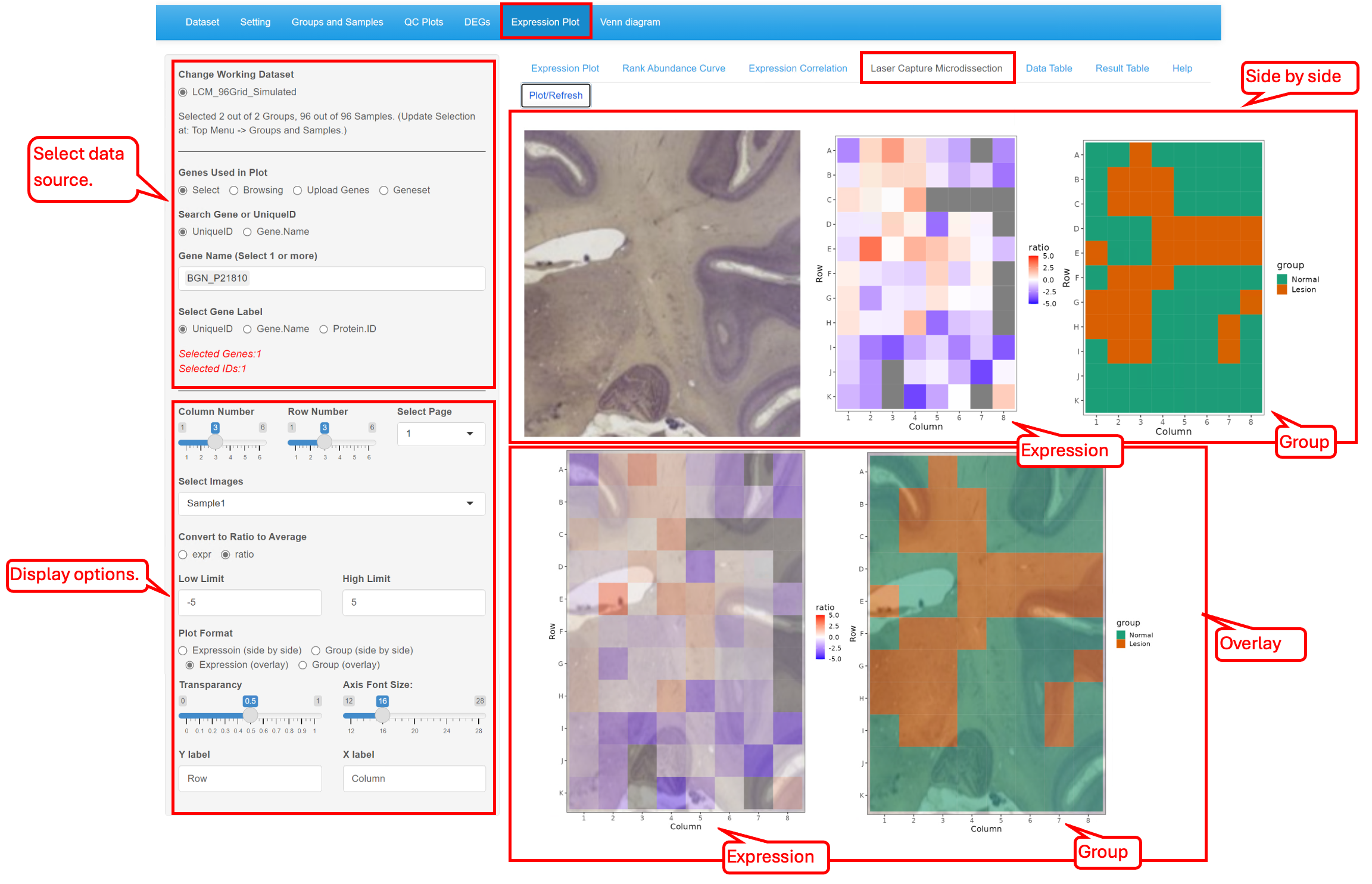Go to Groups and Samples
This screenshot has width=1372, height=884.
pos(337,22)
